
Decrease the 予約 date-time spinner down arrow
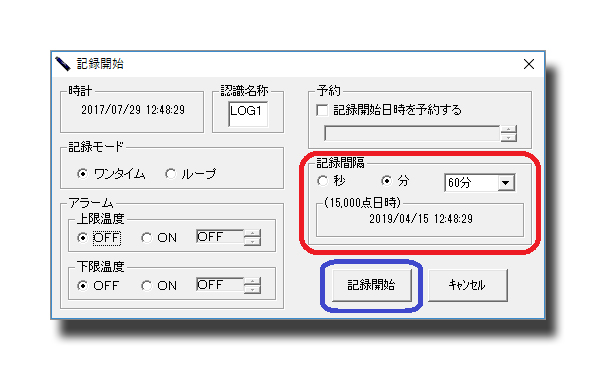pos(509,137)
